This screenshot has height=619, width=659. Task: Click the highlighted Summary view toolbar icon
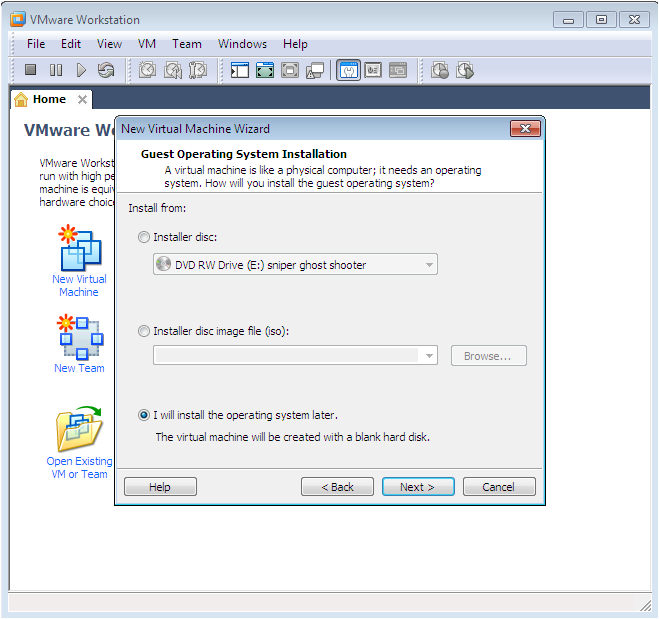pyautogui.click(x=348, y=70)
